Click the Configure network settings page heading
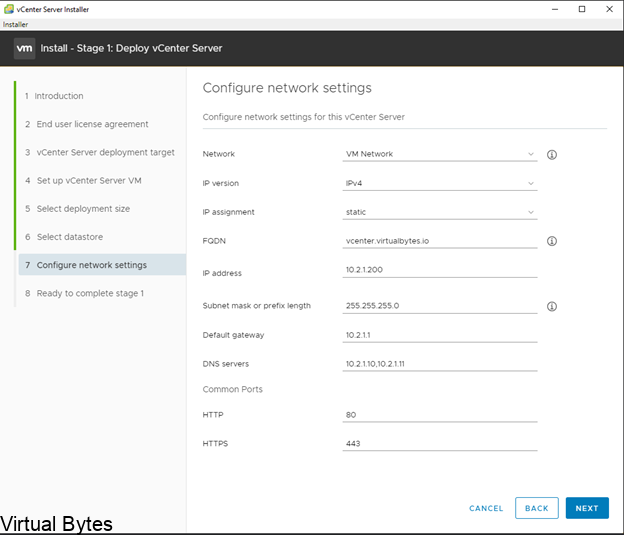The image size is (624, 535). [287, 88]
